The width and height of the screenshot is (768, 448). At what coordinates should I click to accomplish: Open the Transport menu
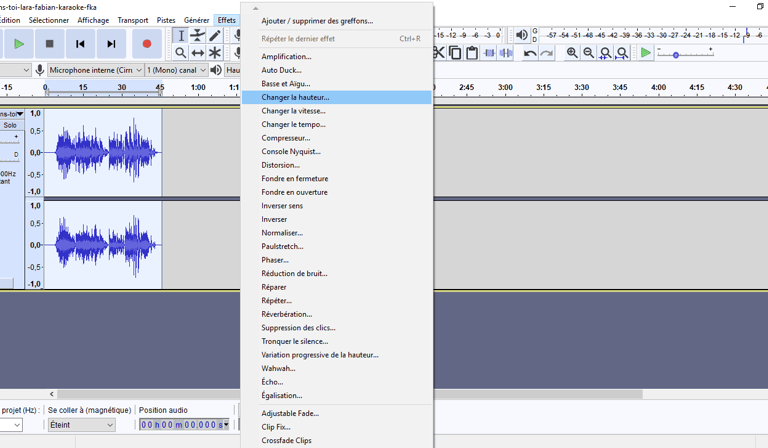pyautogui.click(x=133, y=20)
